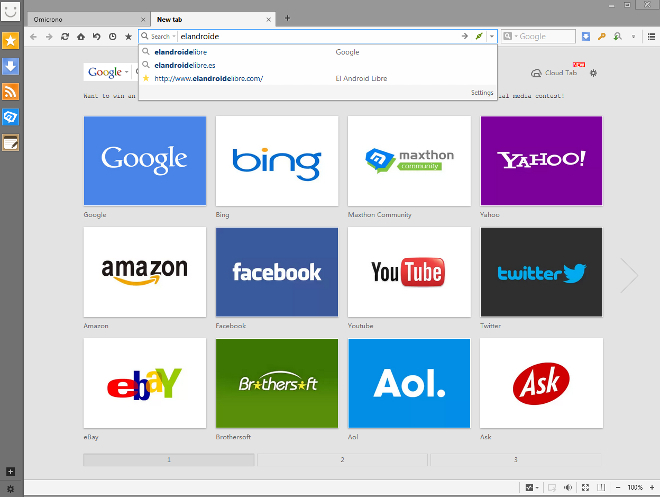Screen dimensions: 660x497
Task: Open the history clock icon
Action: point(112,37)
